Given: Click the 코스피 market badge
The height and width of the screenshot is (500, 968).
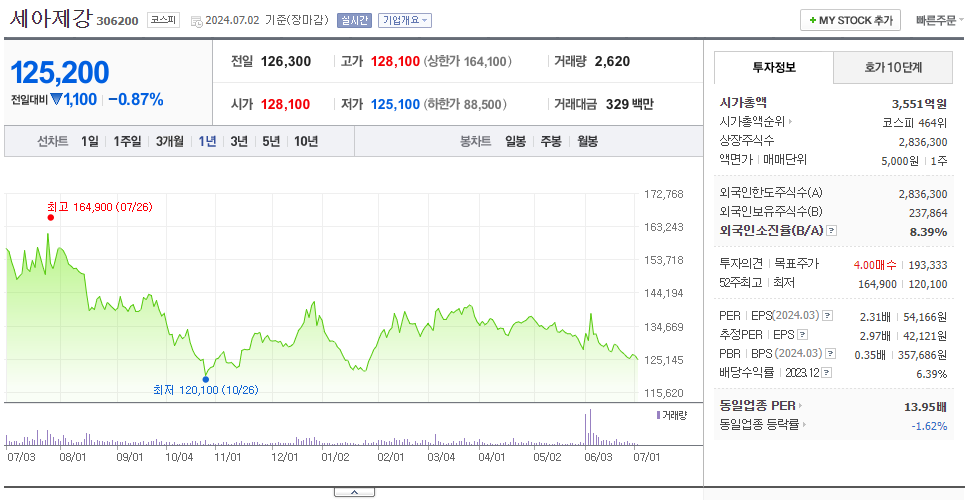Looking at the screenshot, I should [x=163, y=20].
